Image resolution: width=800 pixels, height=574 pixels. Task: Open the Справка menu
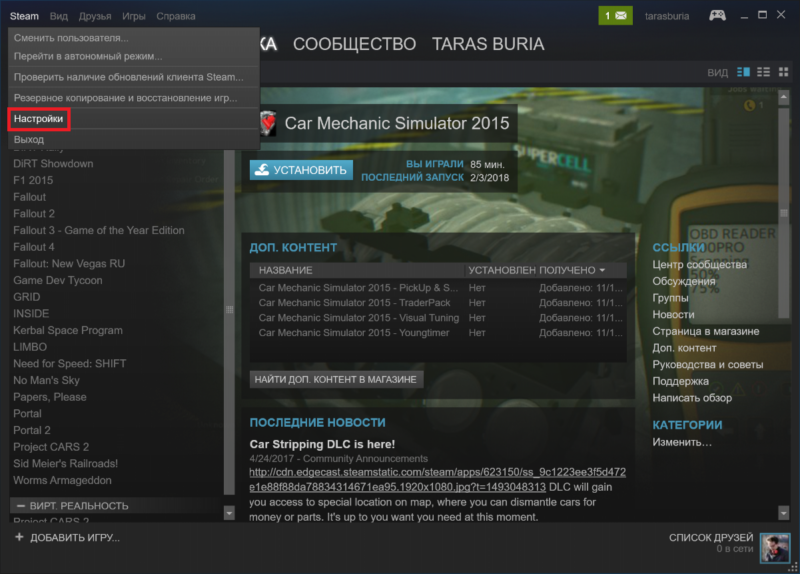pyautogui.click(x=176, y=16)
